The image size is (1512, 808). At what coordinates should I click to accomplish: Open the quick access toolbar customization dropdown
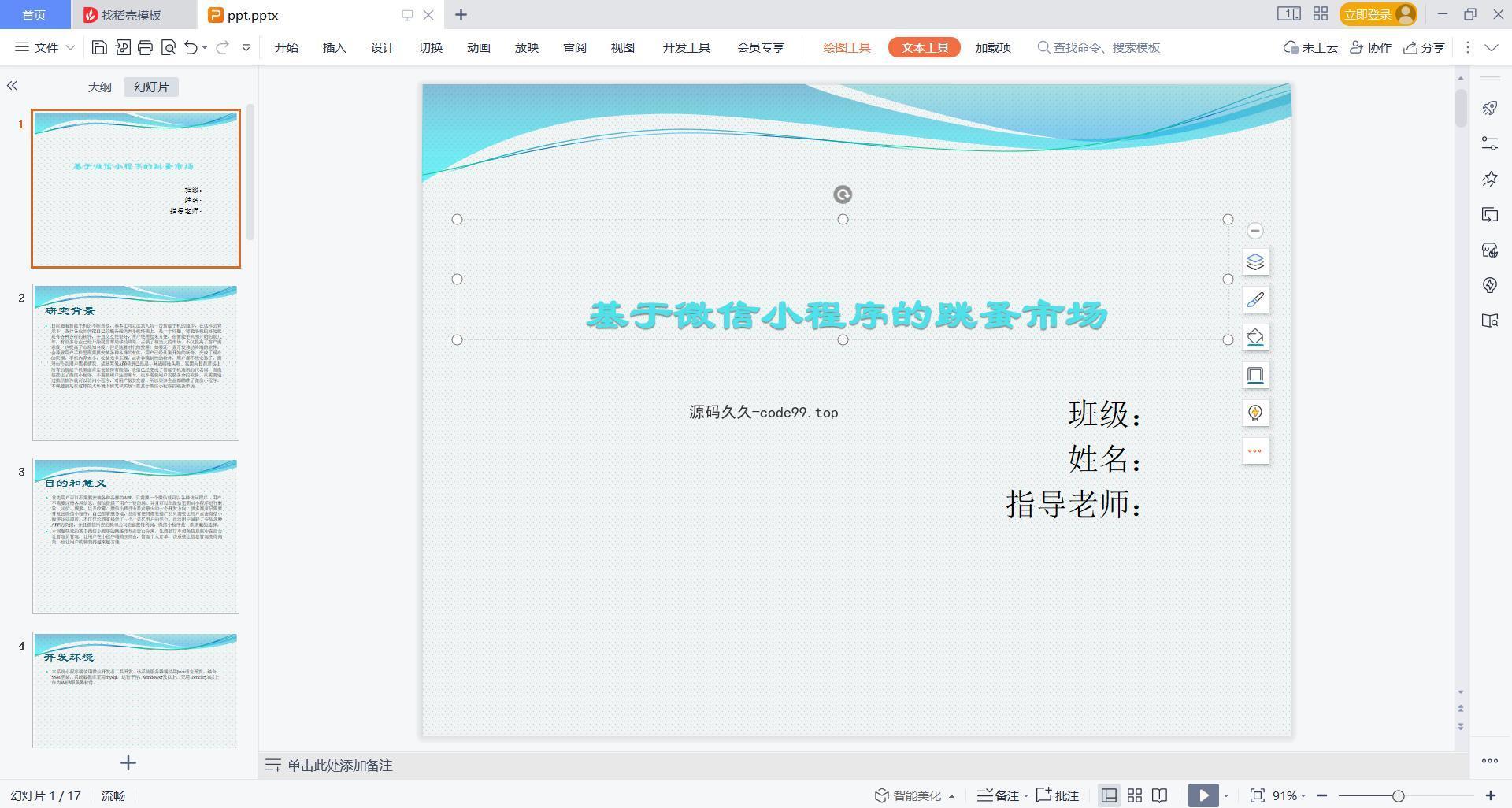[x=246, y=48]
